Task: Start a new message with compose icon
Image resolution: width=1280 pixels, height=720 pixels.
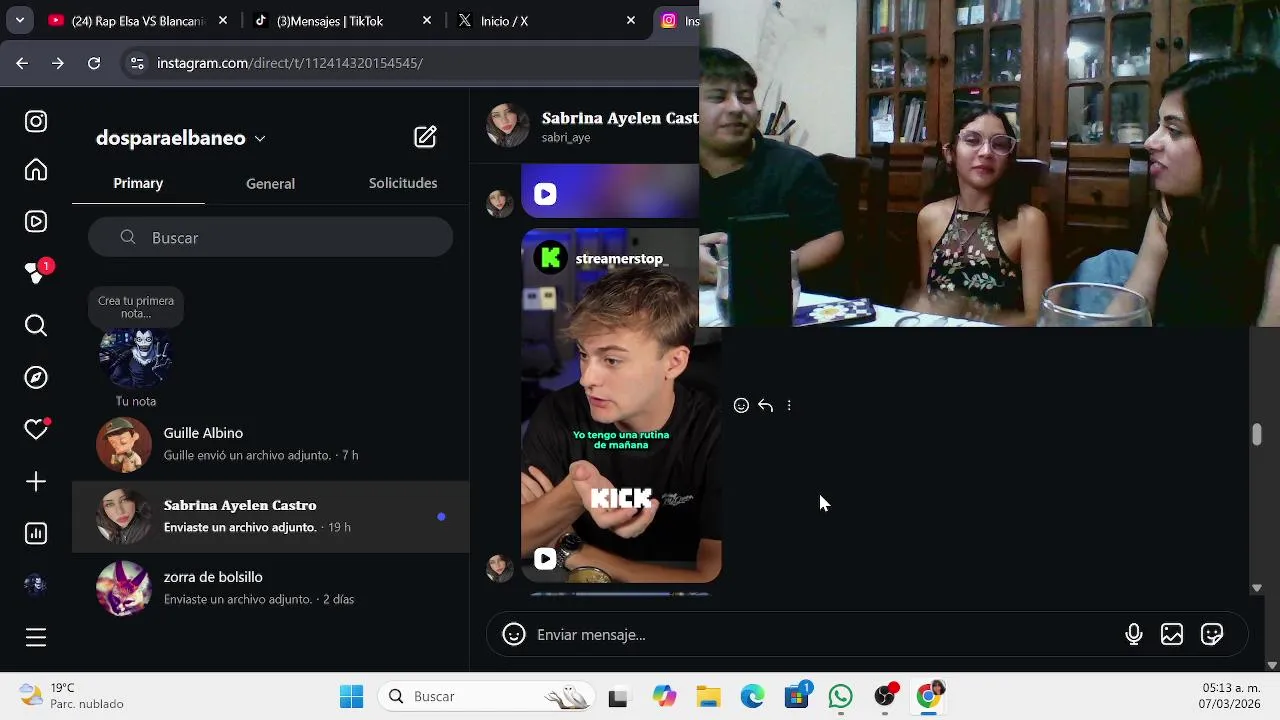Action: click(x=425, y=137)
